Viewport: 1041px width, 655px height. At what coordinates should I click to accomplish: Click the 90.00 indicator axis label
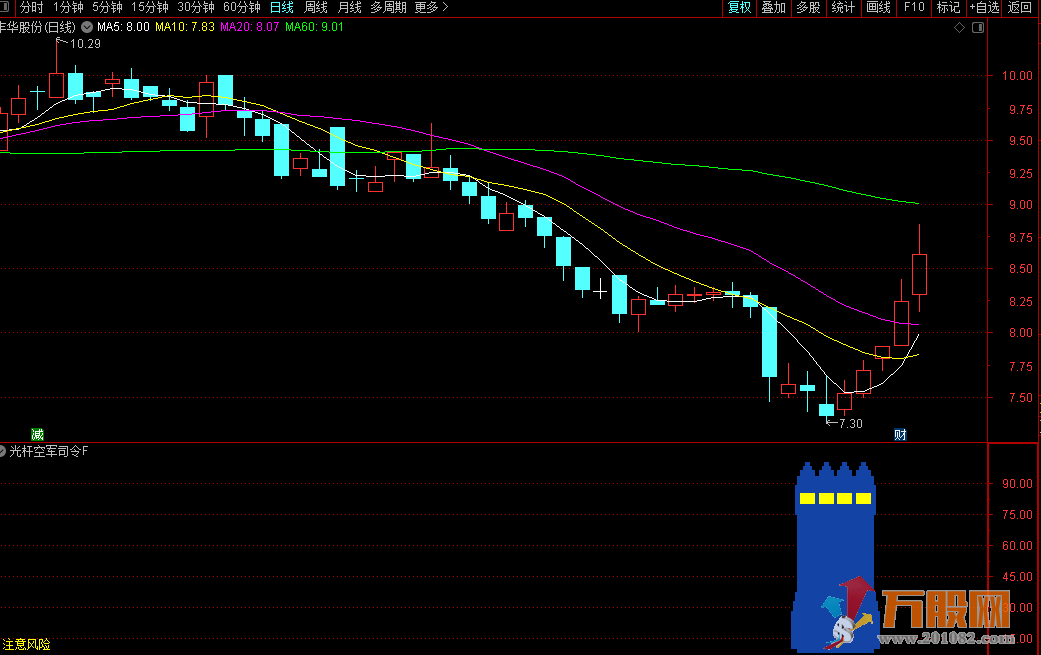coord(1017,484)
